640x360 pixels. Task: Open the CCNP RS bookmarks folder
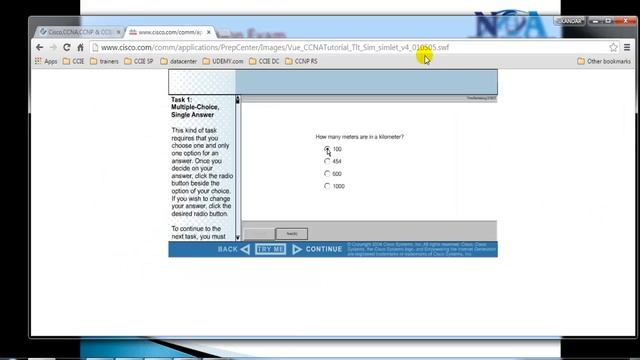coord(301,61)
